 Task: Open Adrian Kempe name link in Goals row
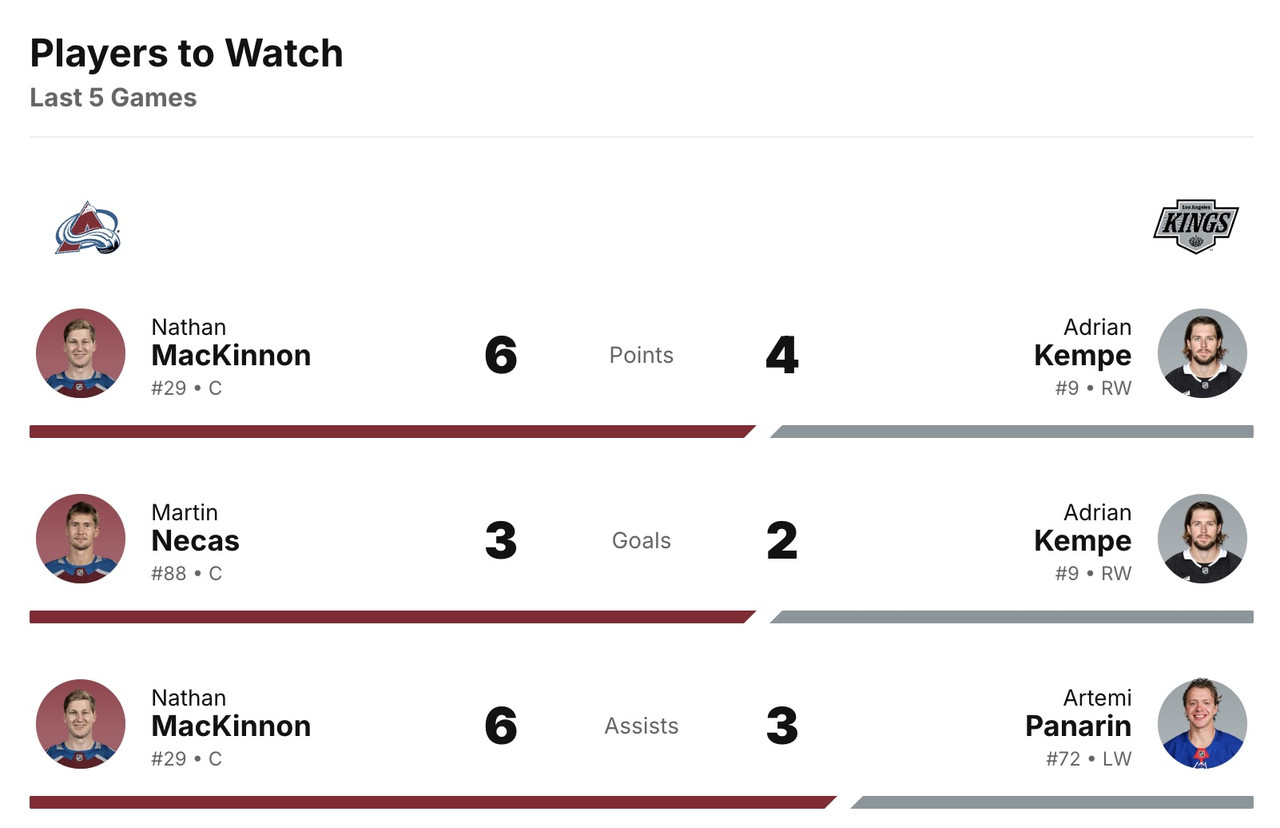[x=1082, y=540]
